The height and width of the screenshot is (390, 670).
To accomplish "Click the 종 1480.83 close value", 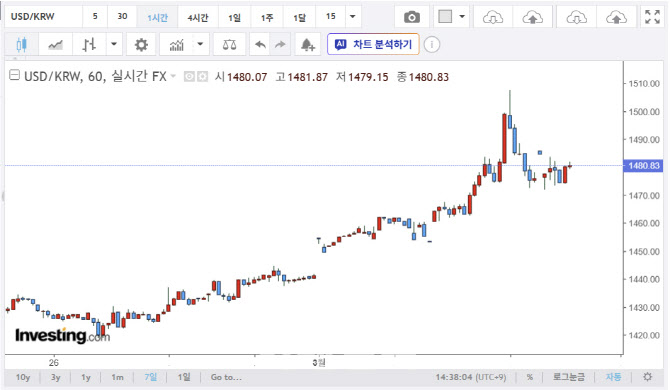I will (423, 77).
